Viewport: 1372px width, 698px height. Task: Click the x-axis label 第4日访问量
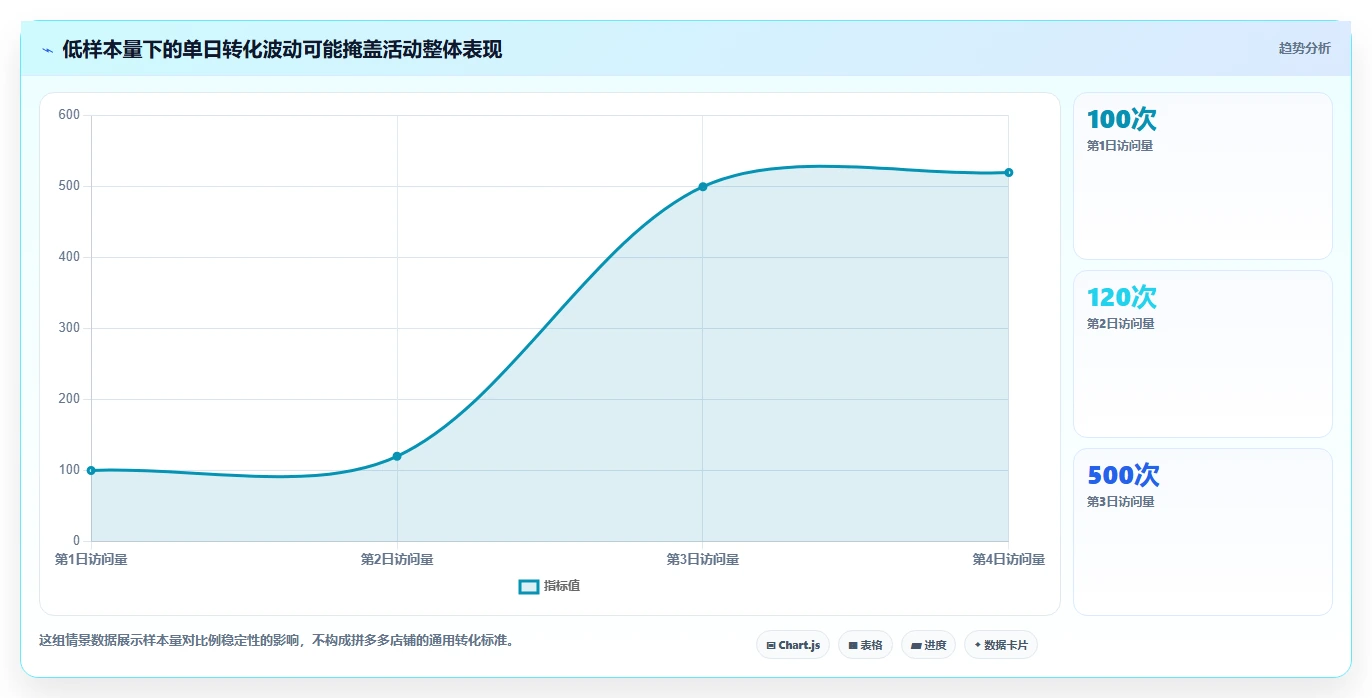tap(1008, 560)
